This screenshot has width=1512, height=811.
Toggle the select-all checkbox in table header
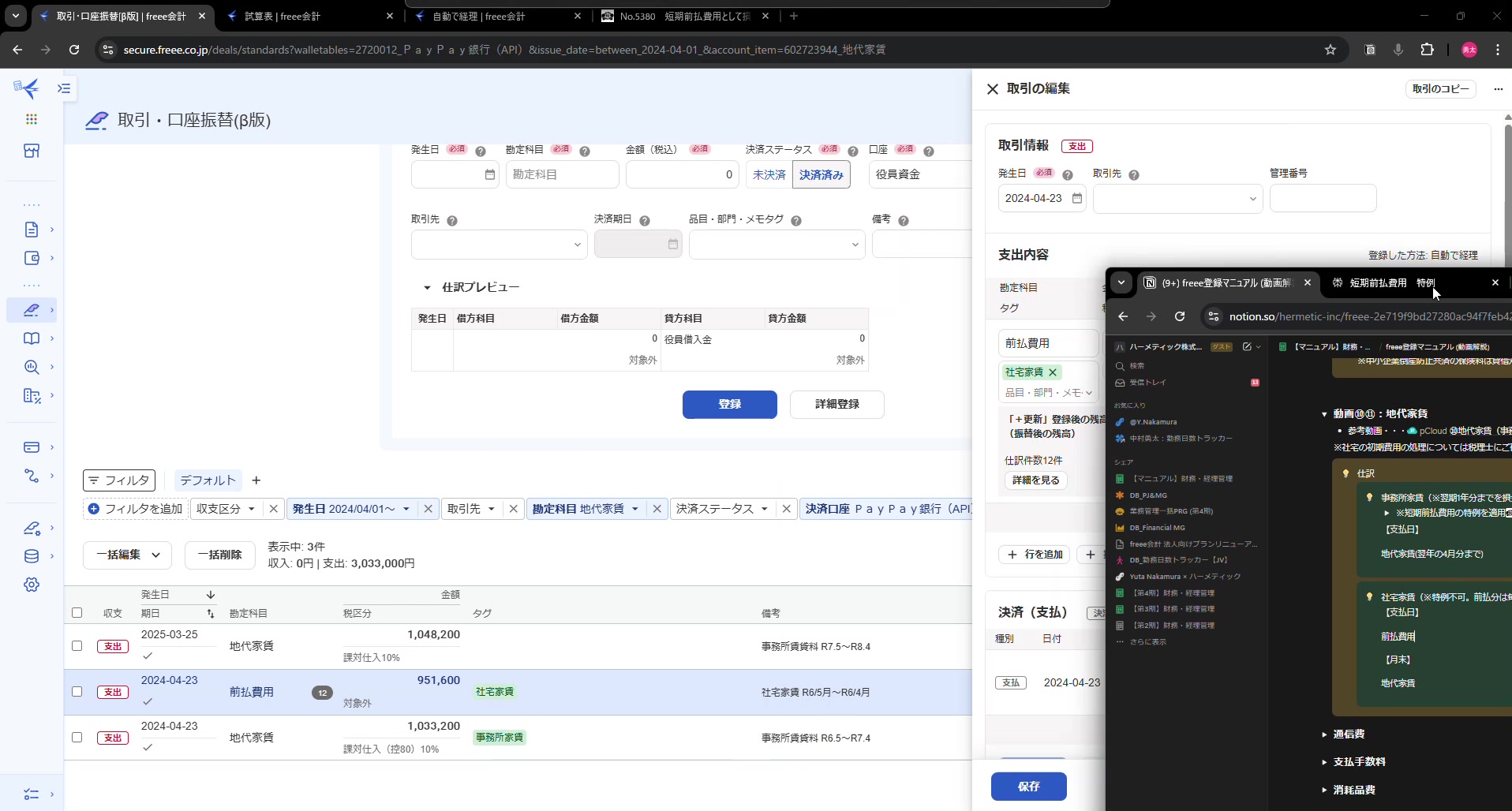pos(77,612)
